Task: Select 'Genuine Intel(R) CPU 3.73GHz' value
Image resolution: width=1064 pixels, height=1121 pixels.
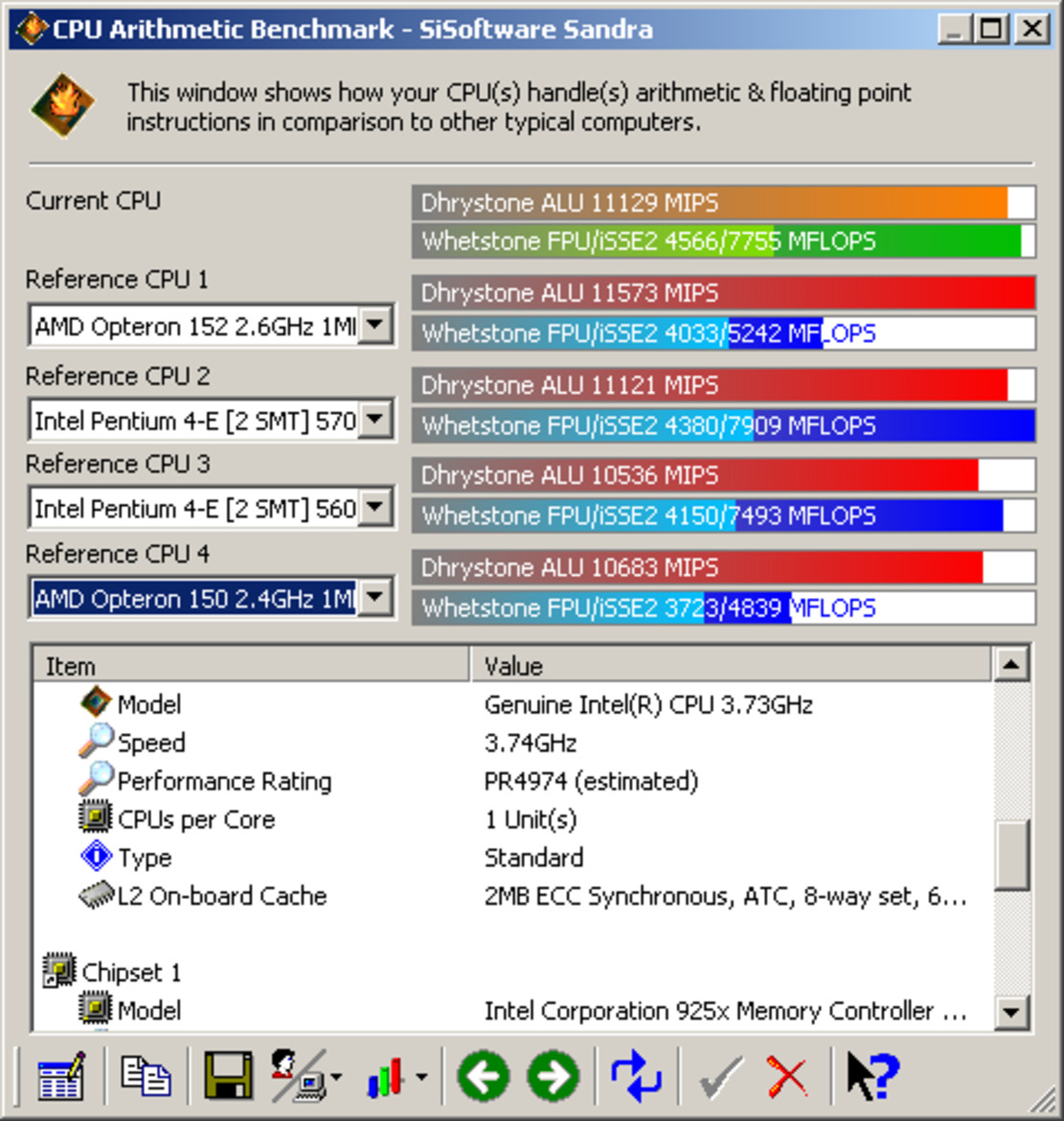Action: [648, 705]
